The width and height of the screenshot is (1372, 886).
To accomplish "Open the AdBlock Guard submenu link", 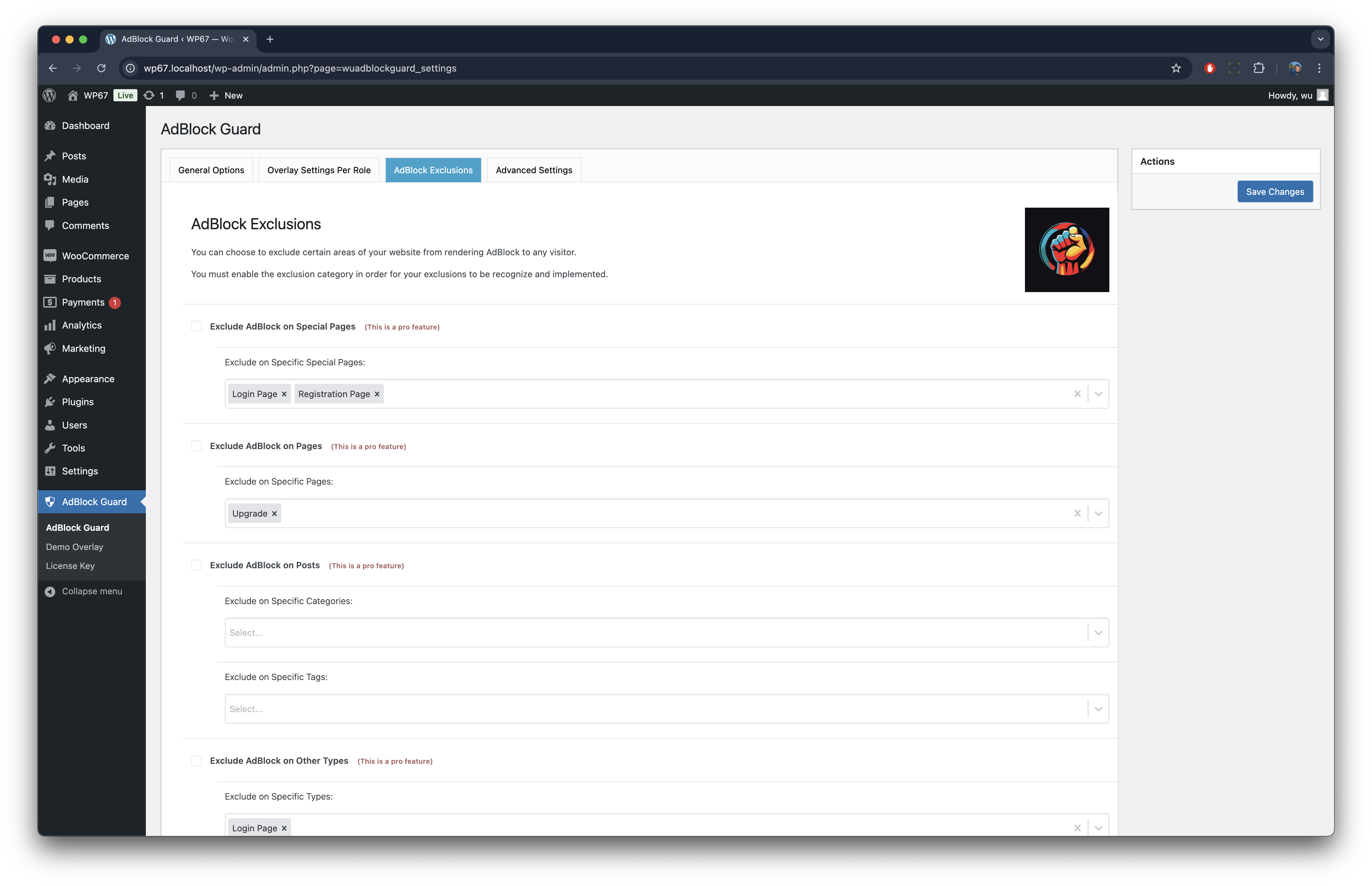I will (x=77, y=527).
